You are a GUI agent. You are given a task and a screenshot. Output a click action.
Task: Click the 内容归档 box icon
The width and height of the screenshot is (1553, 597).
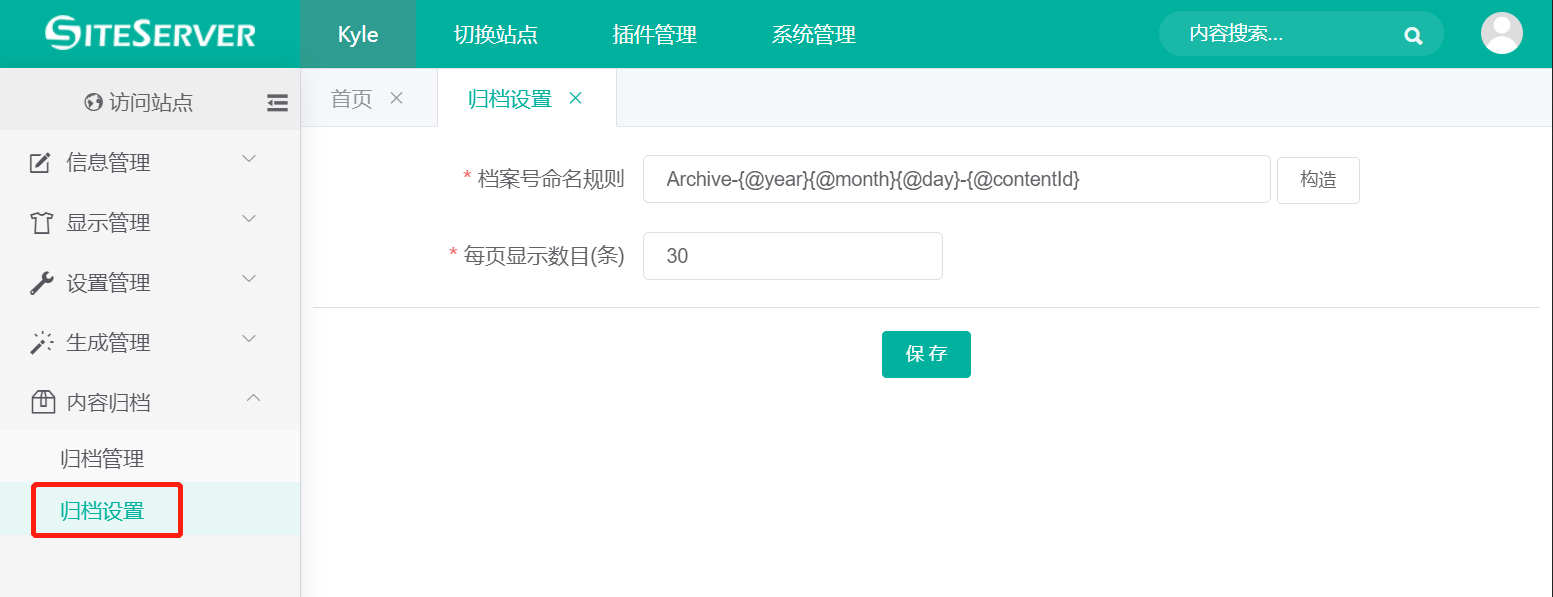click(x=42, y=402)
